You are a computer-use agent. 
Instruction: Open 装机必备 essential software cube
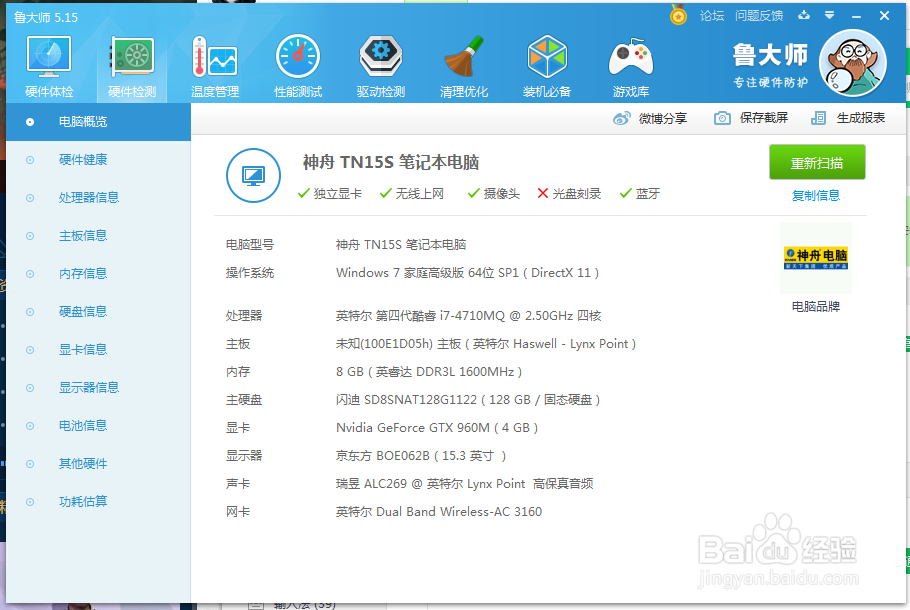pos(547,66)
